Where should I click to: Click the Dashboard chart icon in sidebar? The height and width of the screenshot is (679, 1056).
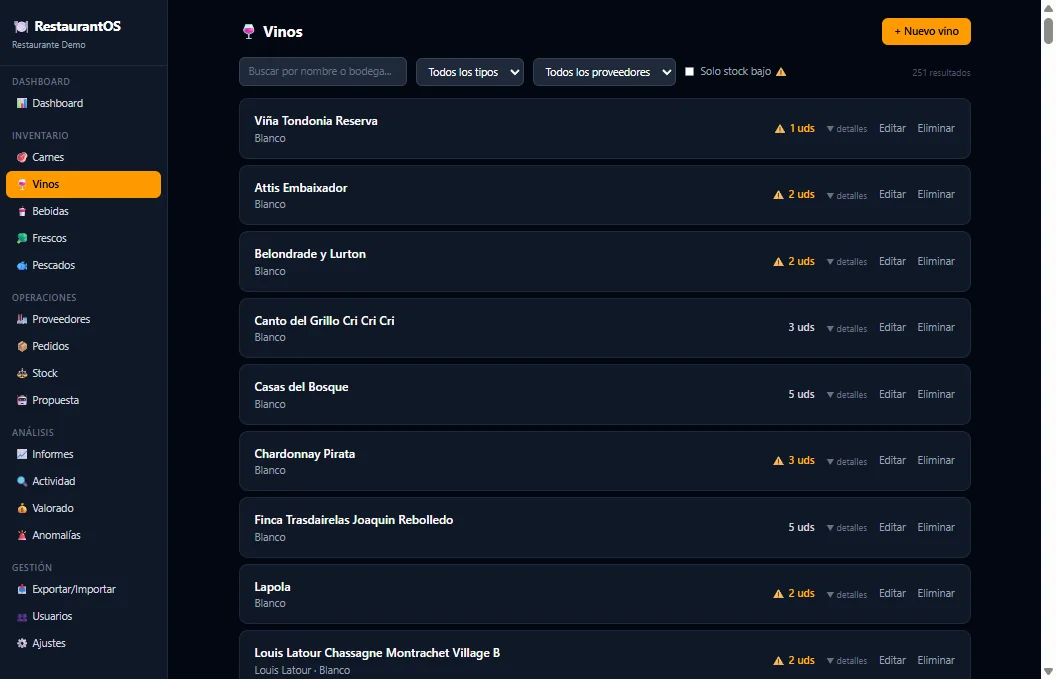22,103
